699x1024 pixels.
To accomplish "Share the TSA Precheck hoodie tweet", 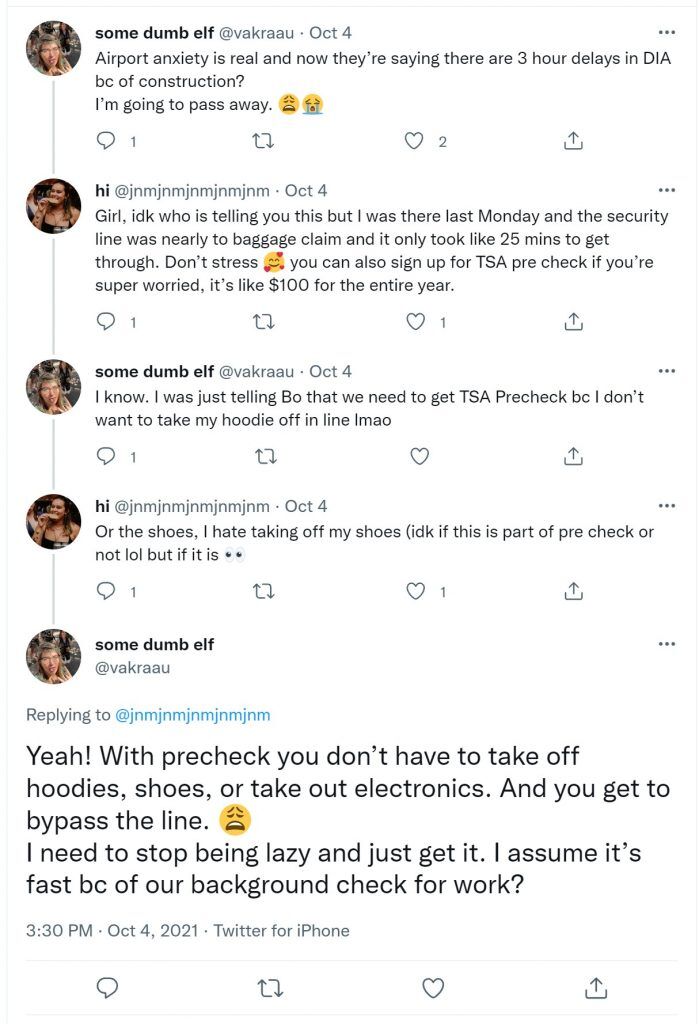I will (x=573, y=456).
